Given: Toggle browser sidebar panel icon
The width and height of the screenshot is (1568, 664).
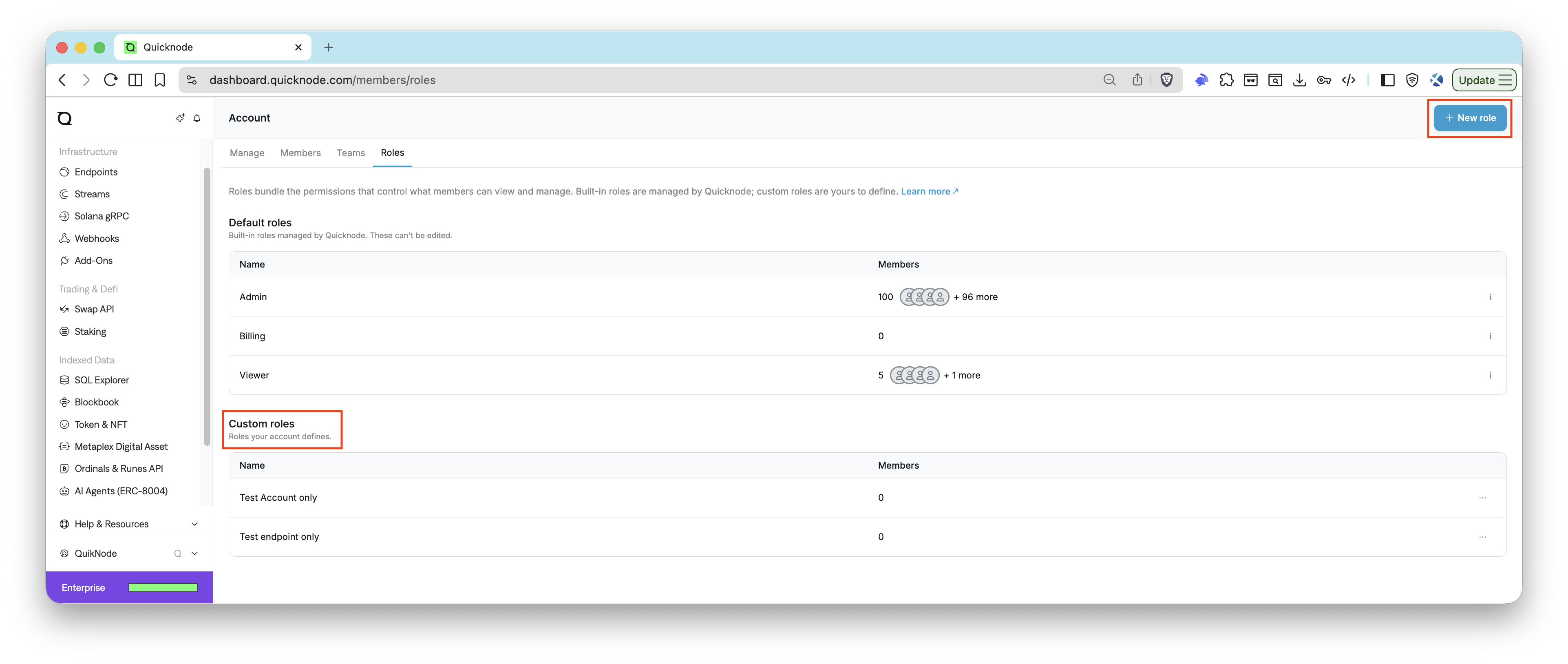Looking at the screenshot, I should pos(1387,80).
